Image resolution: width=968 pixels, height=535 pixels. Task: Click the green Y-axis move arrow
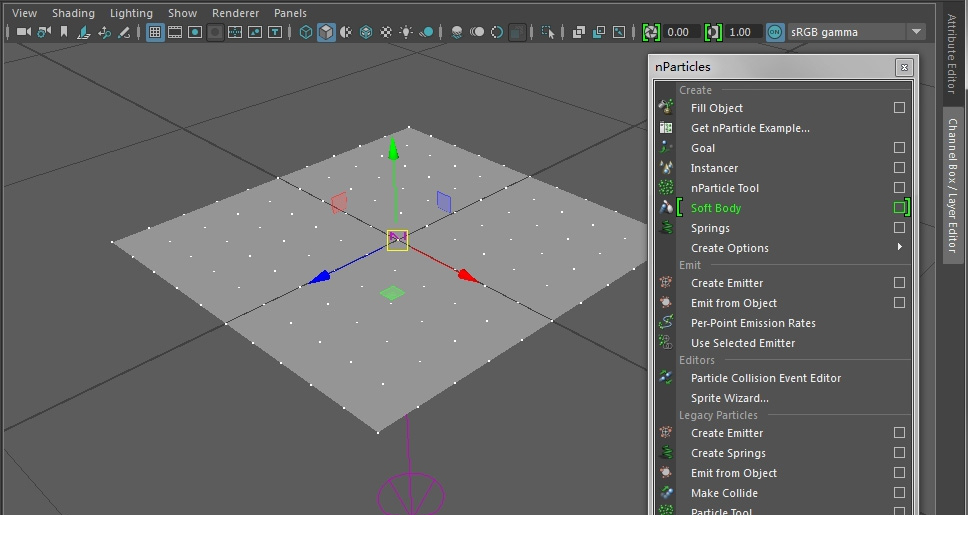pos(393,150)
